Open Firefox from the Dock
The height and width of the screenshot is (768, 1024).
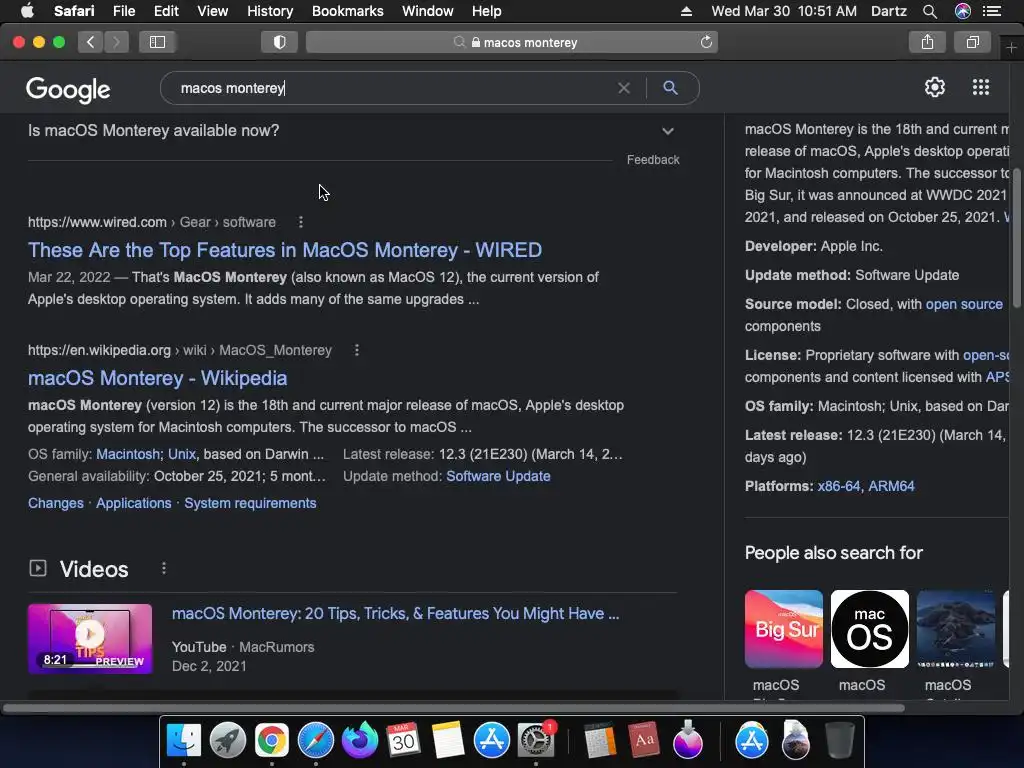tap(360, 740)
